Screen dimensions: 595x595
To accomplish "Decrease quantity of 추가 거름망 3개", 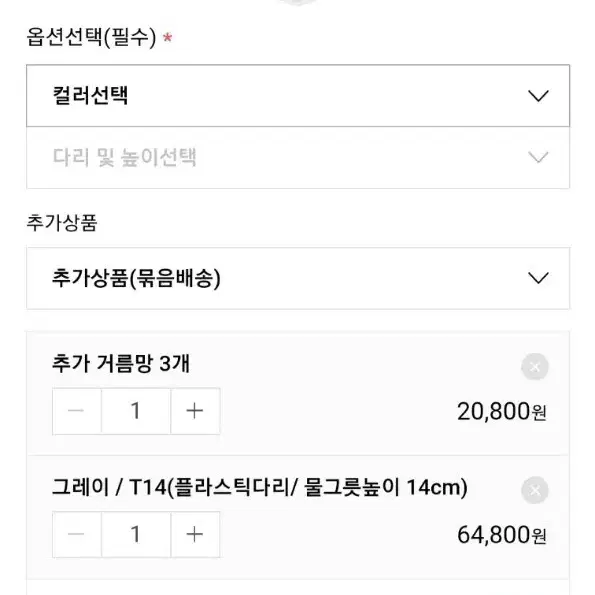I will click(x=77, y=411).
